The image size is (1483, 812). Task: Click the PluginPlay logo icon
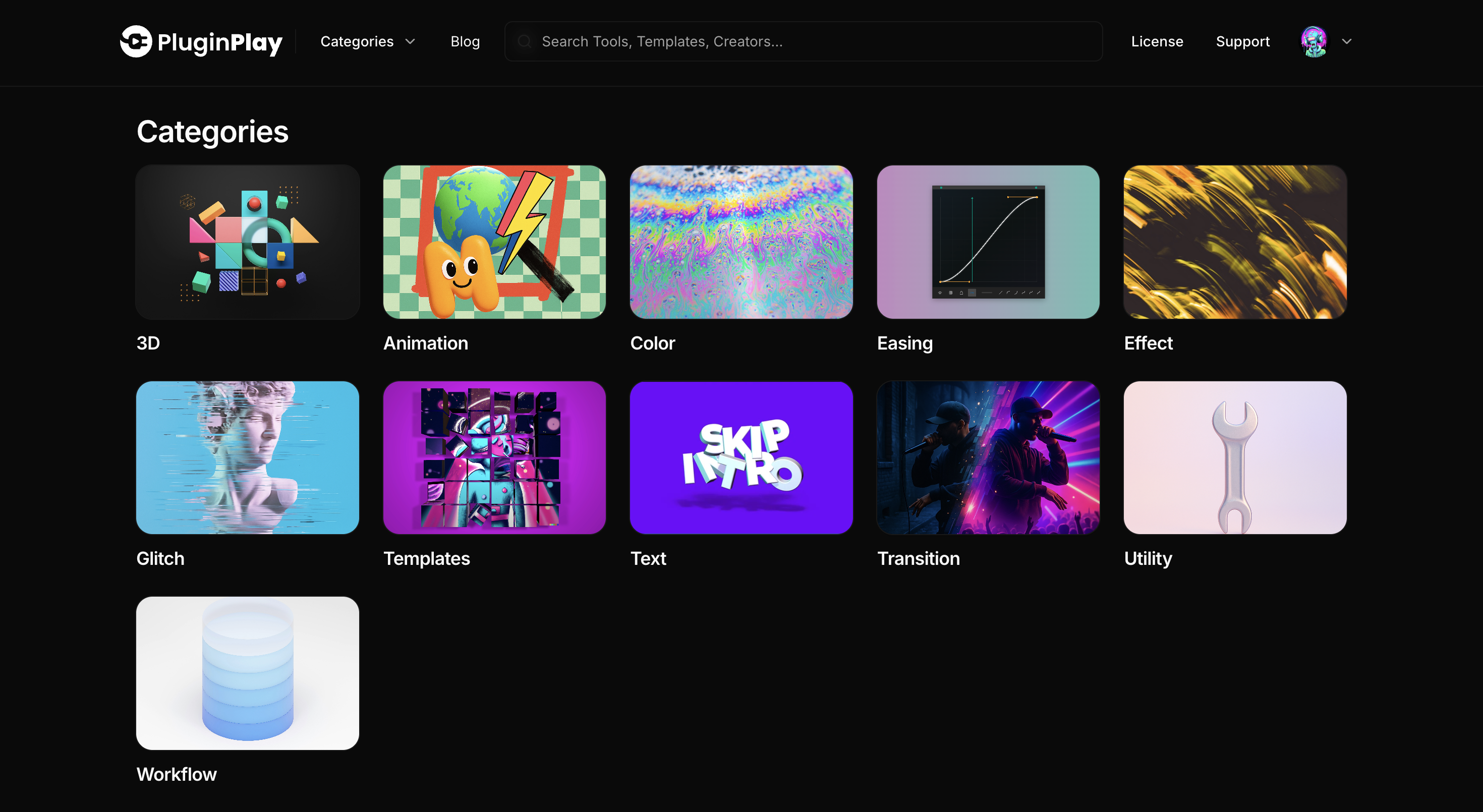pos(136,41)
